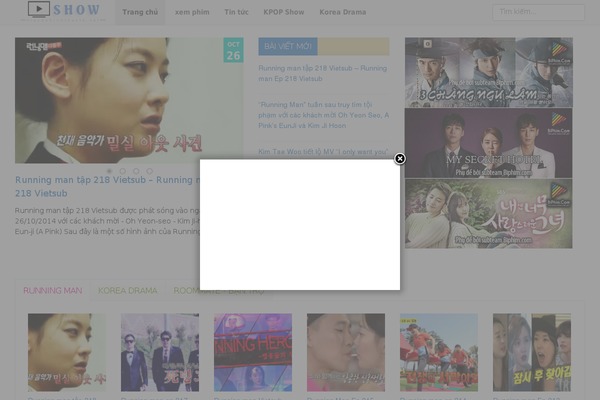The width and height of the screenshot is (600, 400).
Task: Open recent post 'Running man tập 218 Vietsub'
Action: tap(323, 73)
